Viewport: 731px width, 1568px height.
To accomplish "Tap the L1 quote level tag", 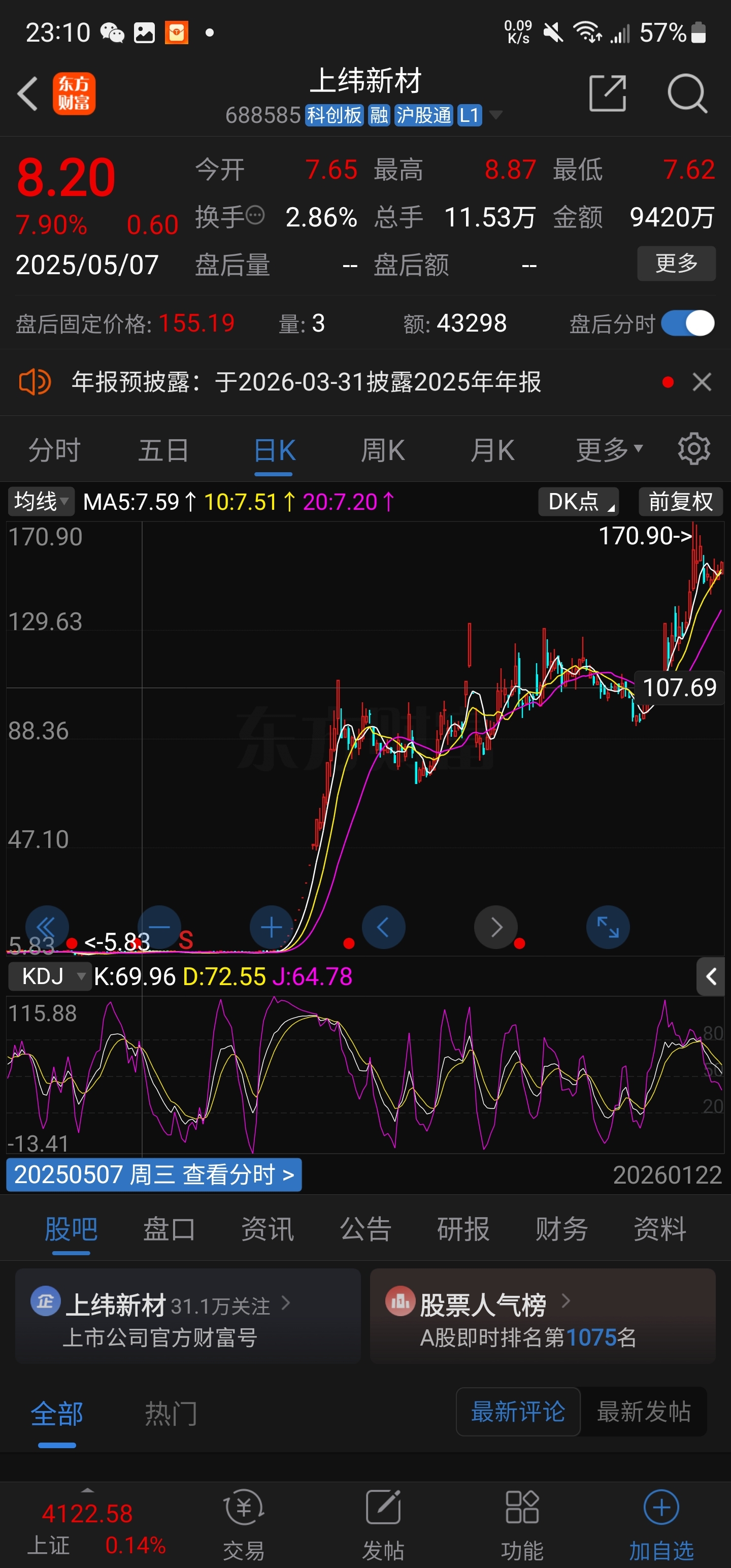I will pyautogui.click(x=469, y=114).
